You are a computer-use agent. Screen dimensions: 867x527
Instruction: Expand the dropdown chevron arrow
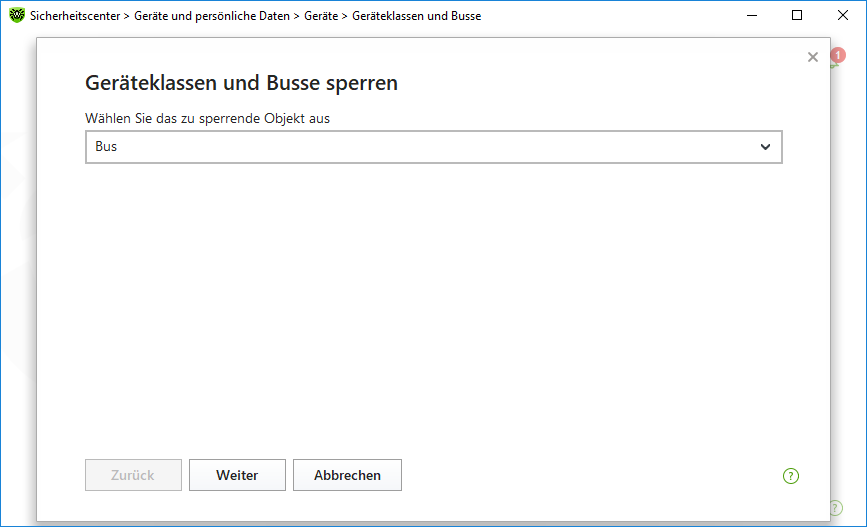point(765,147)
